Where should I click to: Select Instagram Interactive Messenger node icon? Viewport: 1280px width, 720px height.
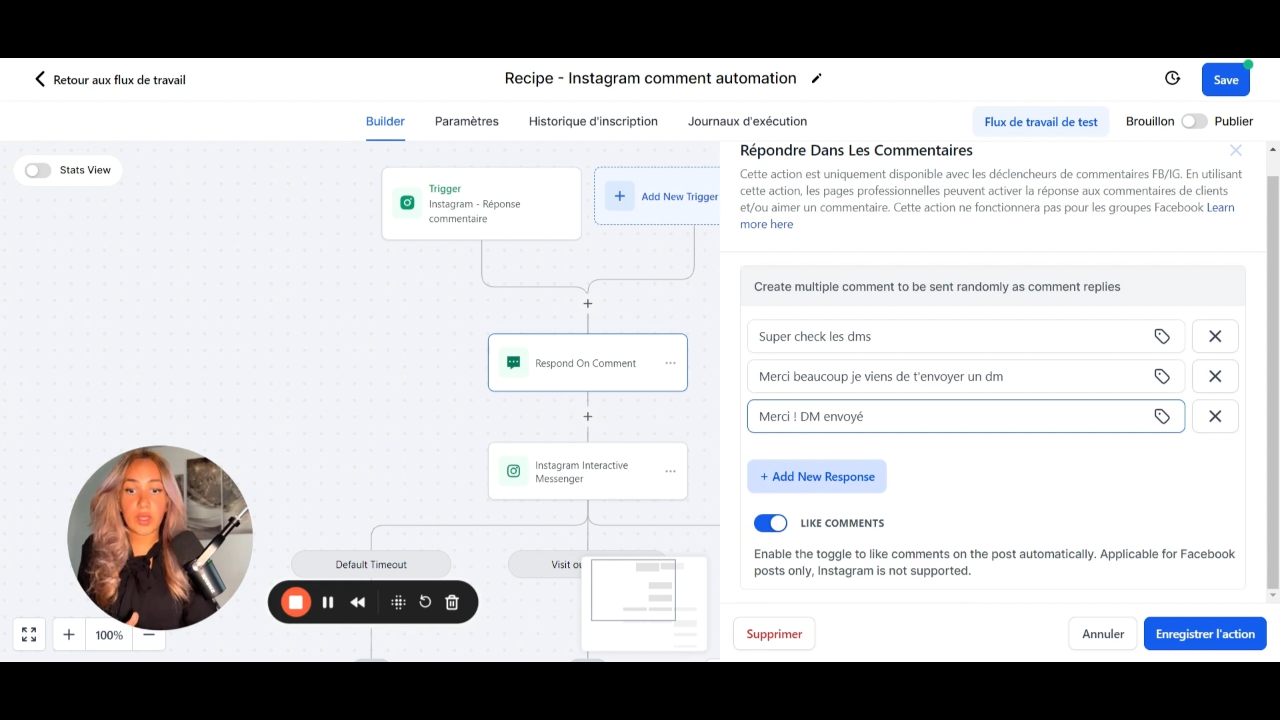click(x=513, y=471)
